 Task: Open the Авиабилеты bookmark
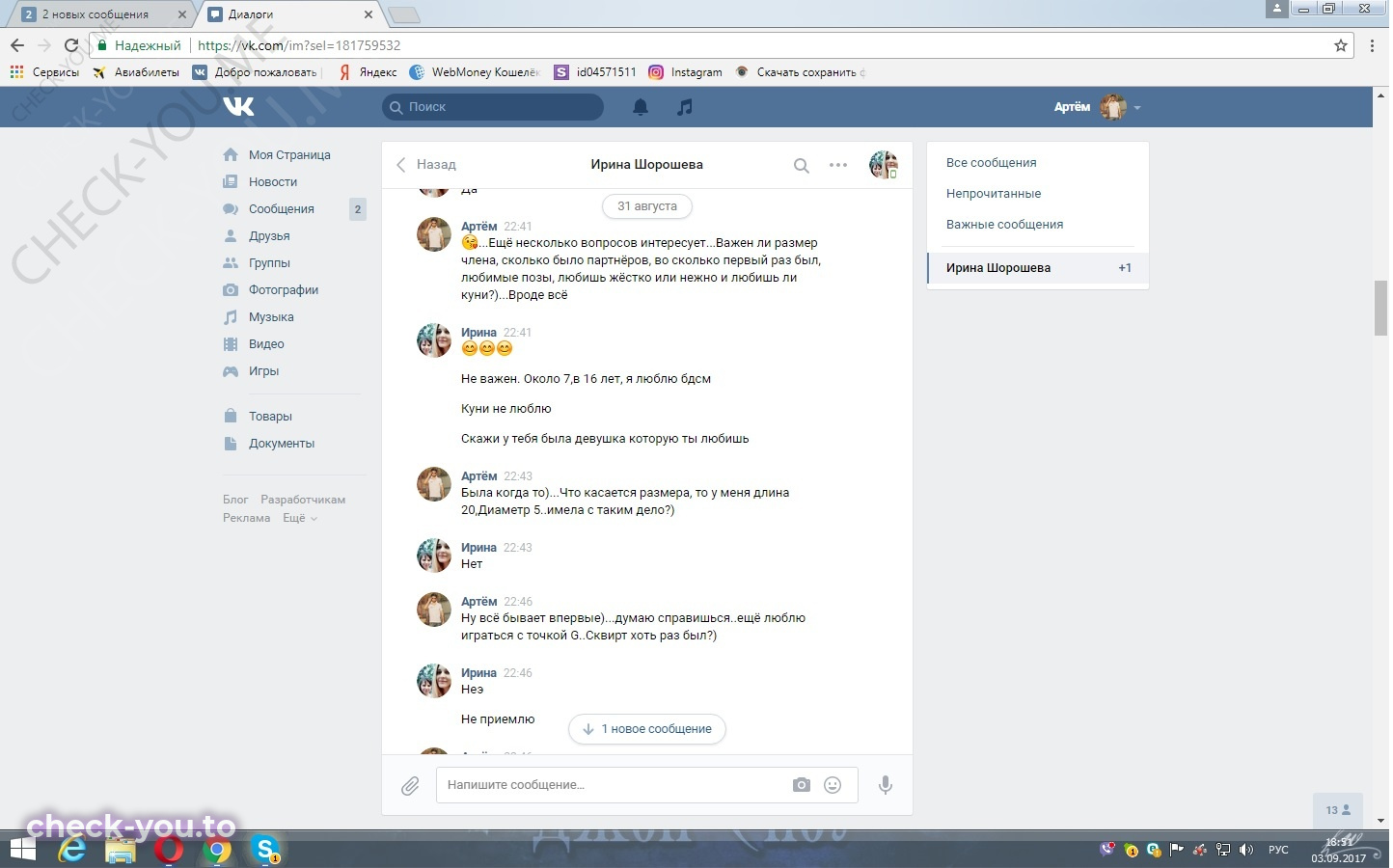(136, 72)
